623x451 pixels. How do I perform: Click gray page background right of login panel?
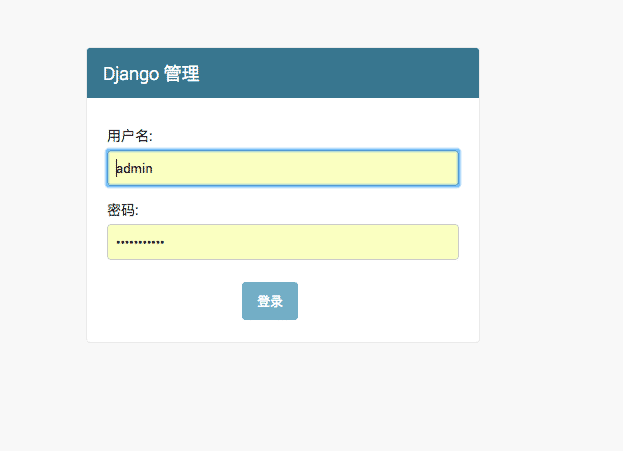tap(550, 200)
